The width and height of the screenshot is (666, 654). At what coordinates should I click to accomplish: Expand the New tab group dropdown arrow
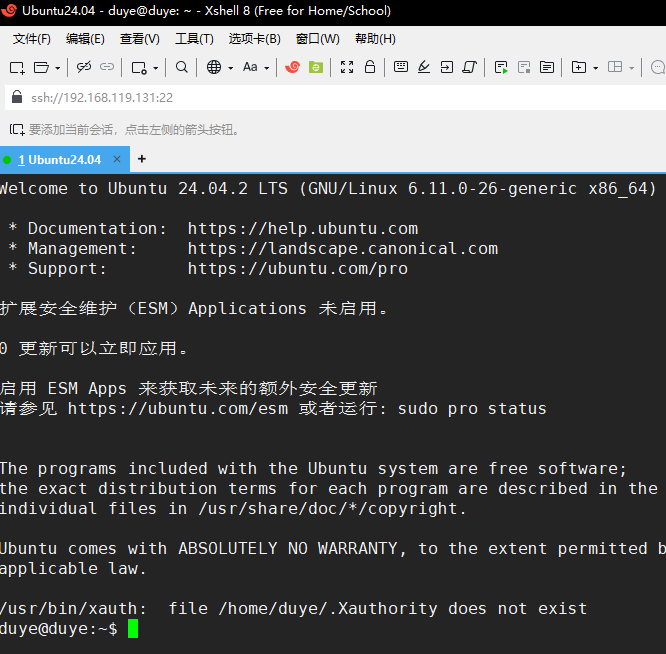click(x=595, y=68)
